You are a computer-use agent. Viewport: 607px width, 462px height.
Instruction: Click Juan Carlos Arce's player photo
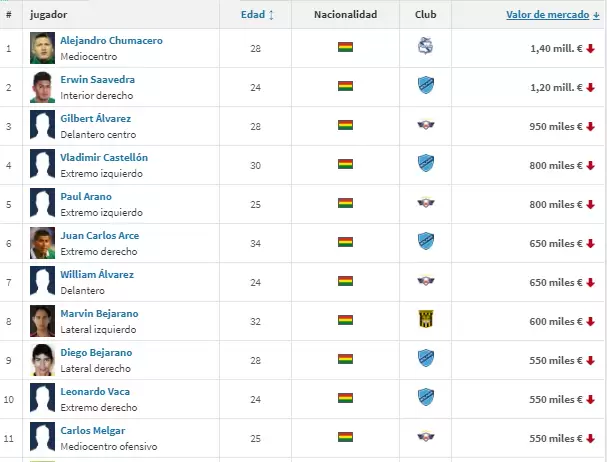point(42,242)
